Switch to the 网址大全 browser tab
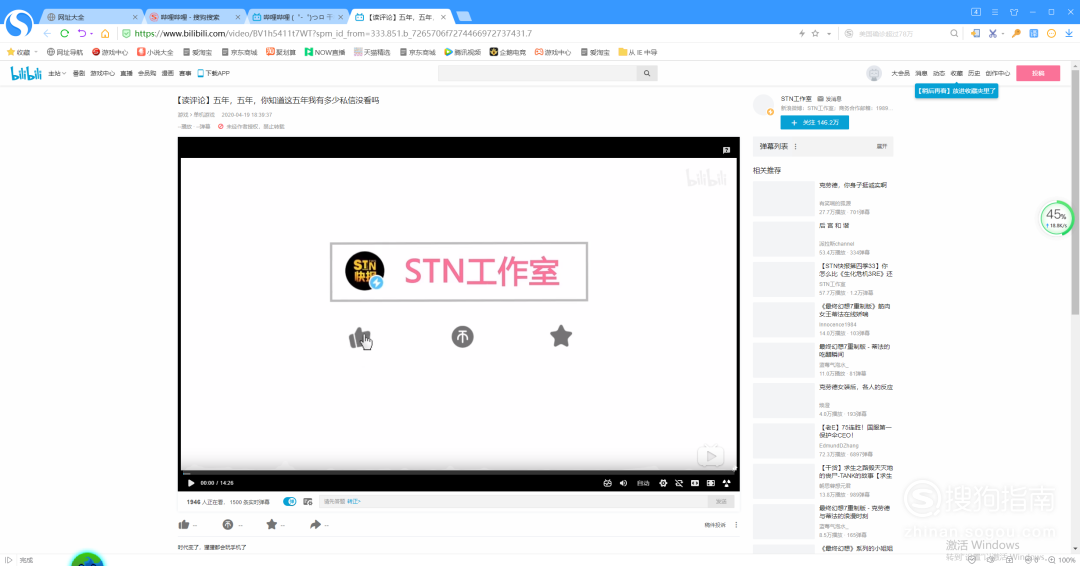Image resolution: width=1080 pixels, height=566 pixels. coord(91,17)
